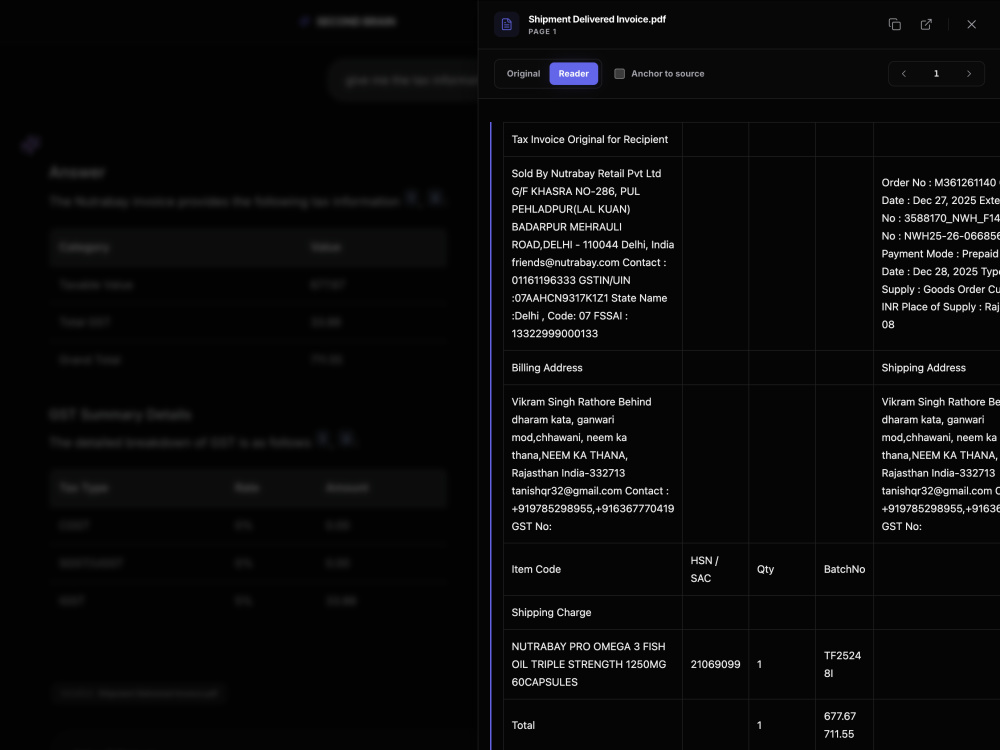Click the Item Code column header
This screenshot has width=1000, height=750.
click(592, 570)
